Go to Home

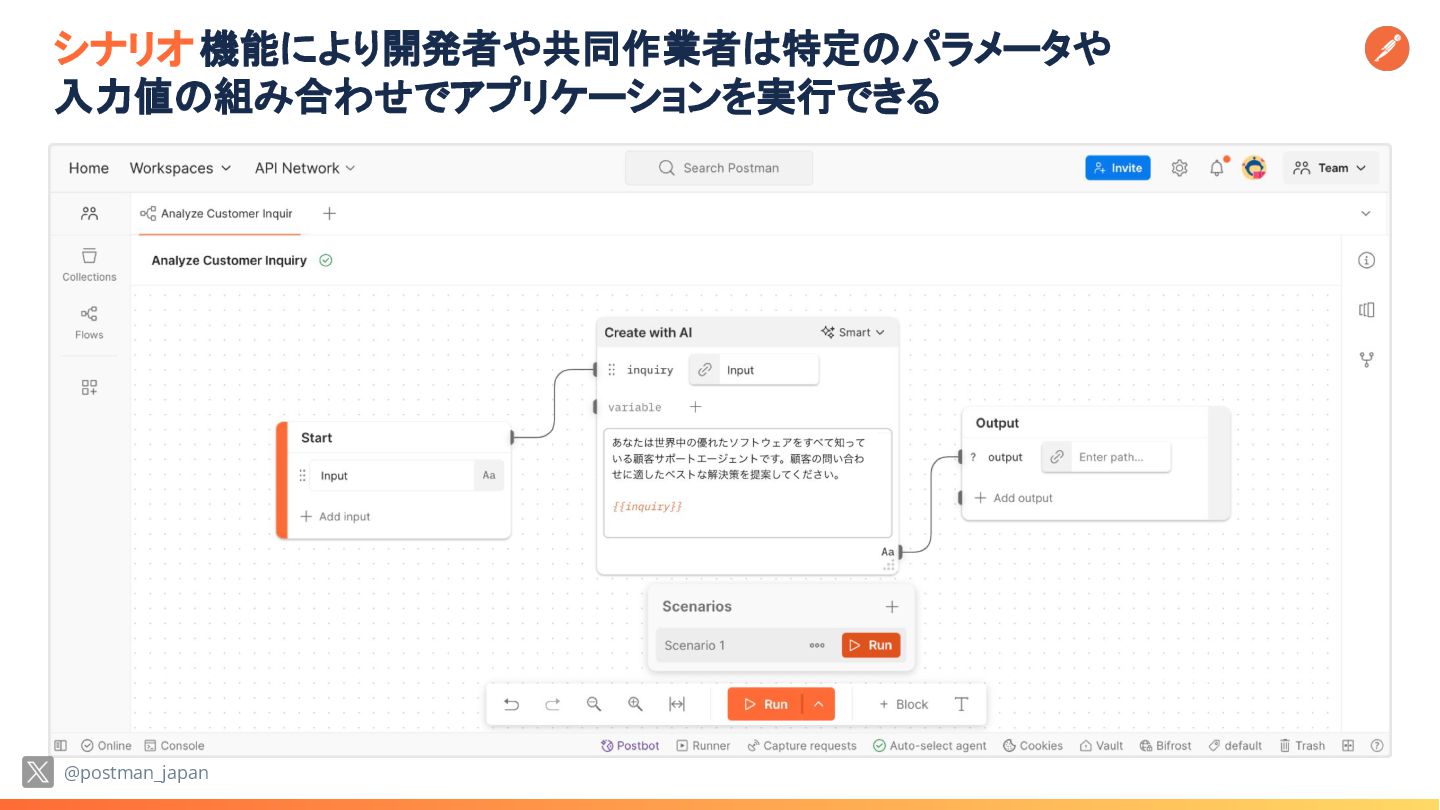click(89, 168)
